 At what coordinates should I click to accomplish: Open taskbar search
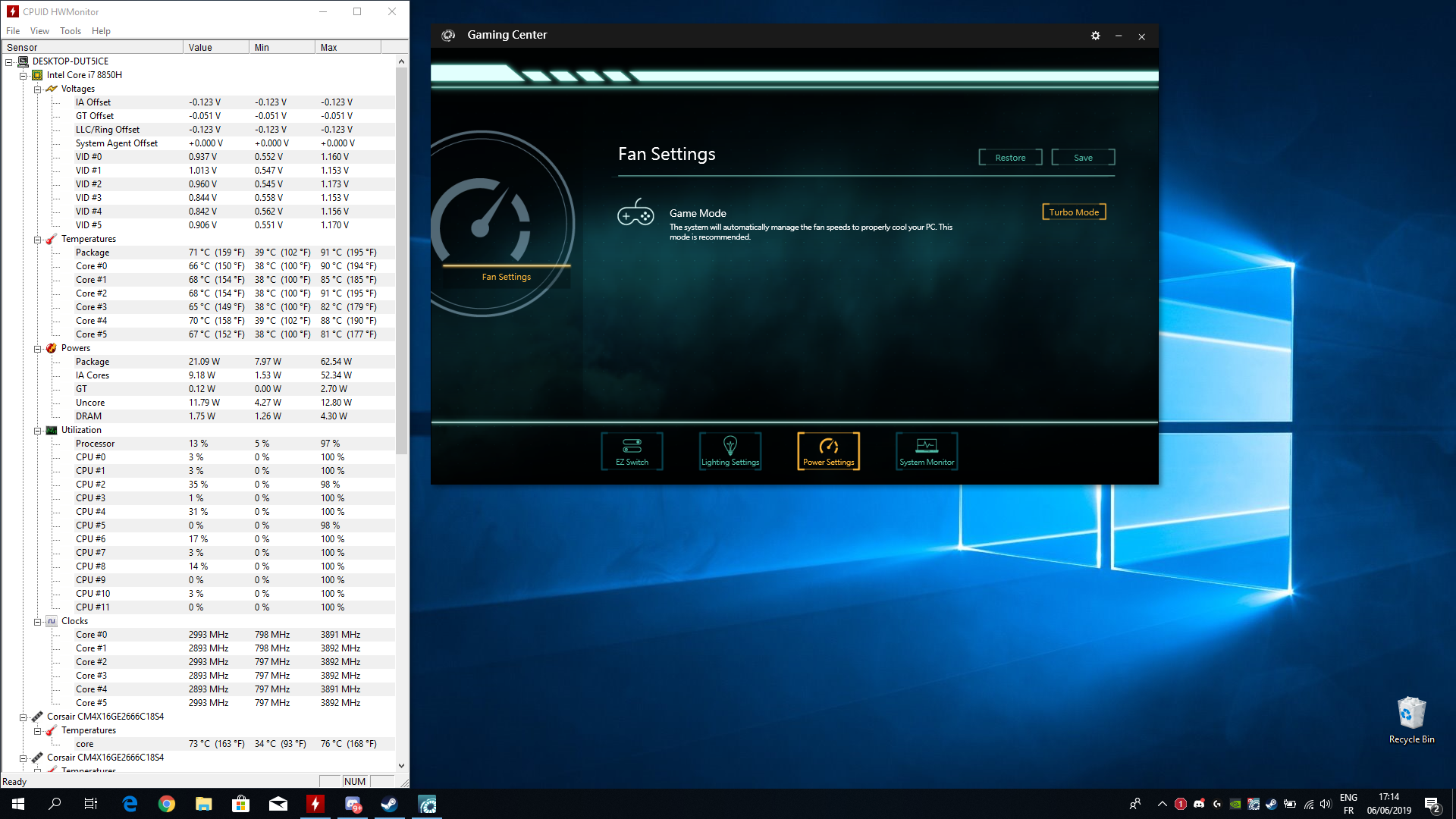click(x=55, y=804)
